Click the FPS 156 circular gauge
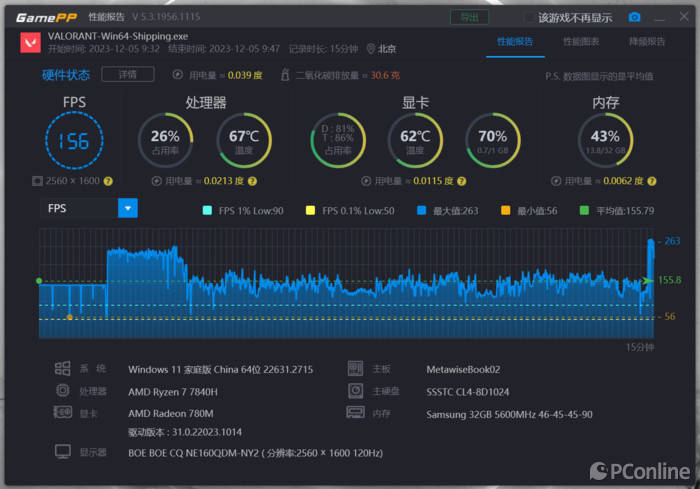Image resolution: width=700 pixels, height=489 pixels. coord(74,140)
